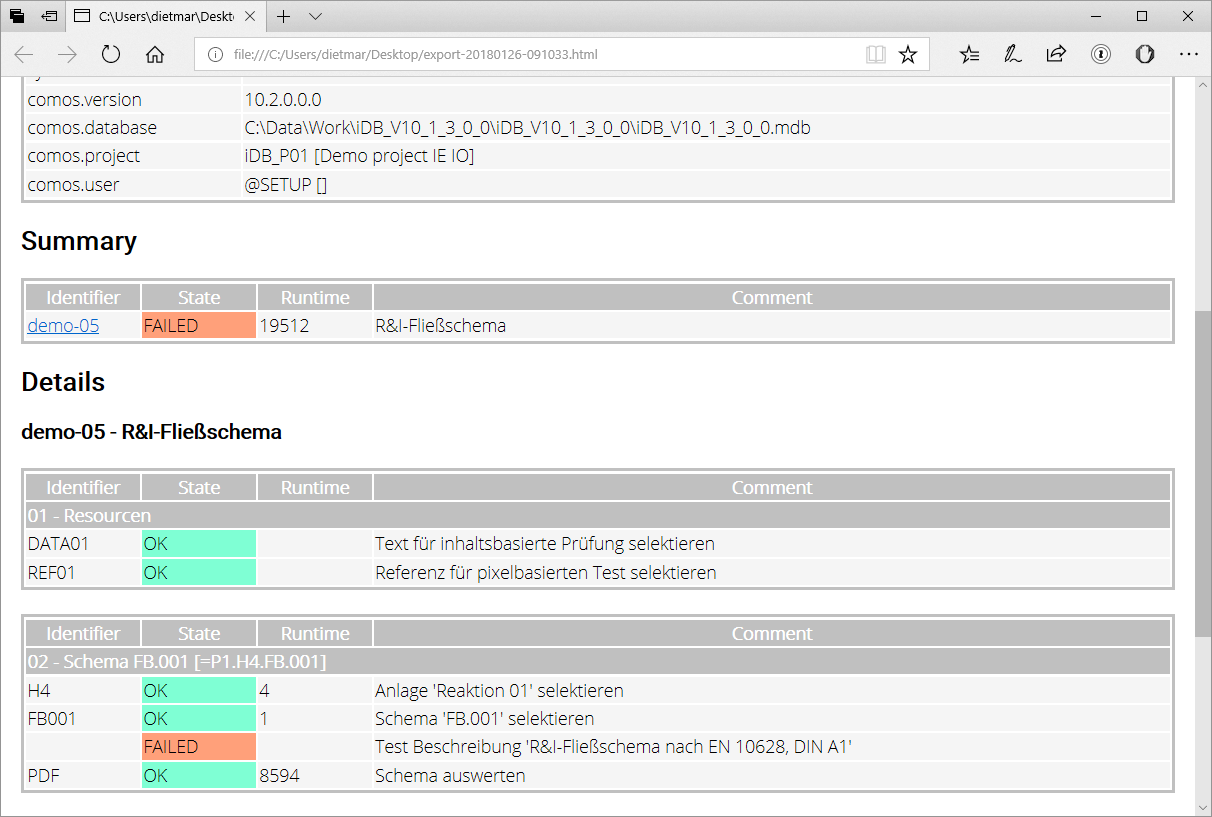Show tabs you've set aside
The width and height of the screenshot is (1212, 817).
(17, 16)
